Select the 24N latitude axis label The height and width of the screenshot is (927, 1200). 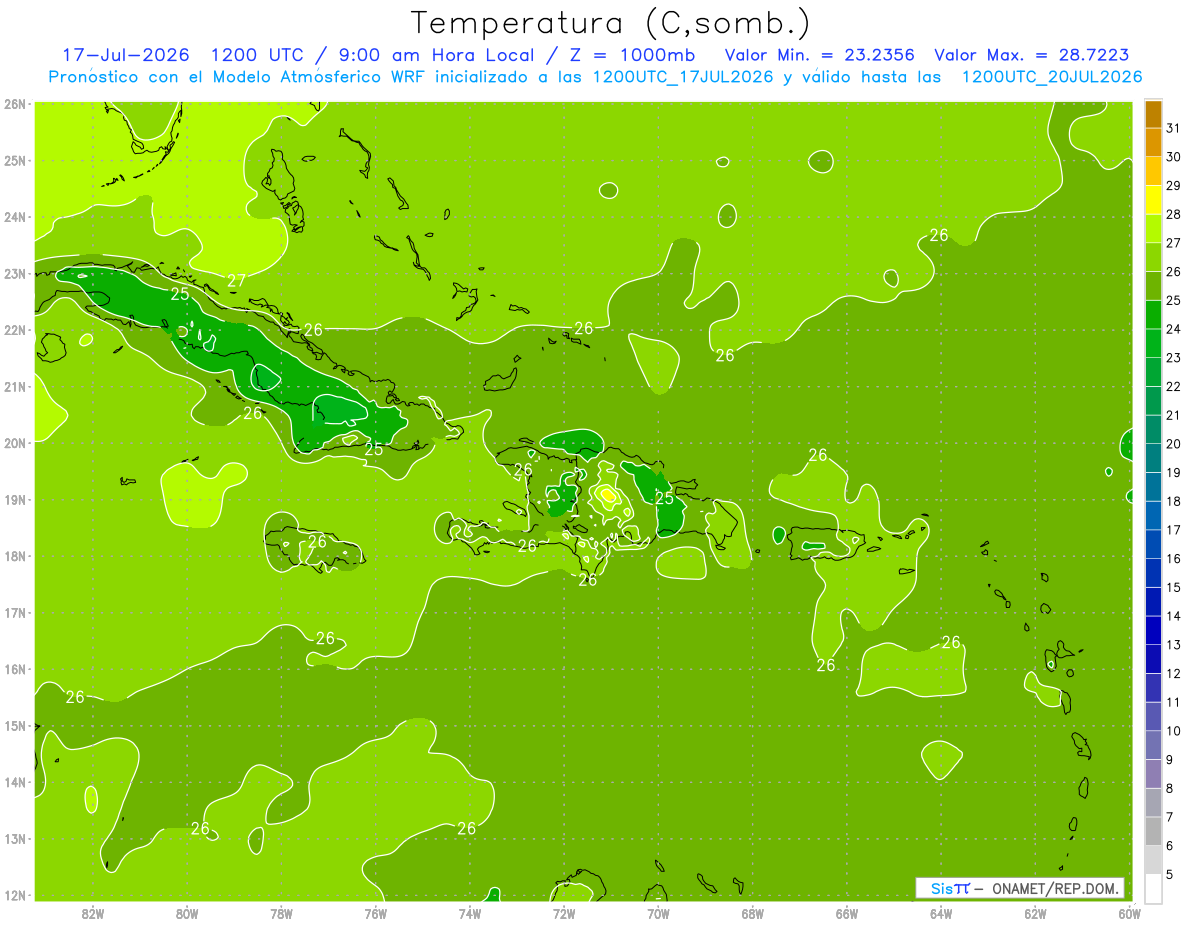pyautogui.click(x=15, y=217)
